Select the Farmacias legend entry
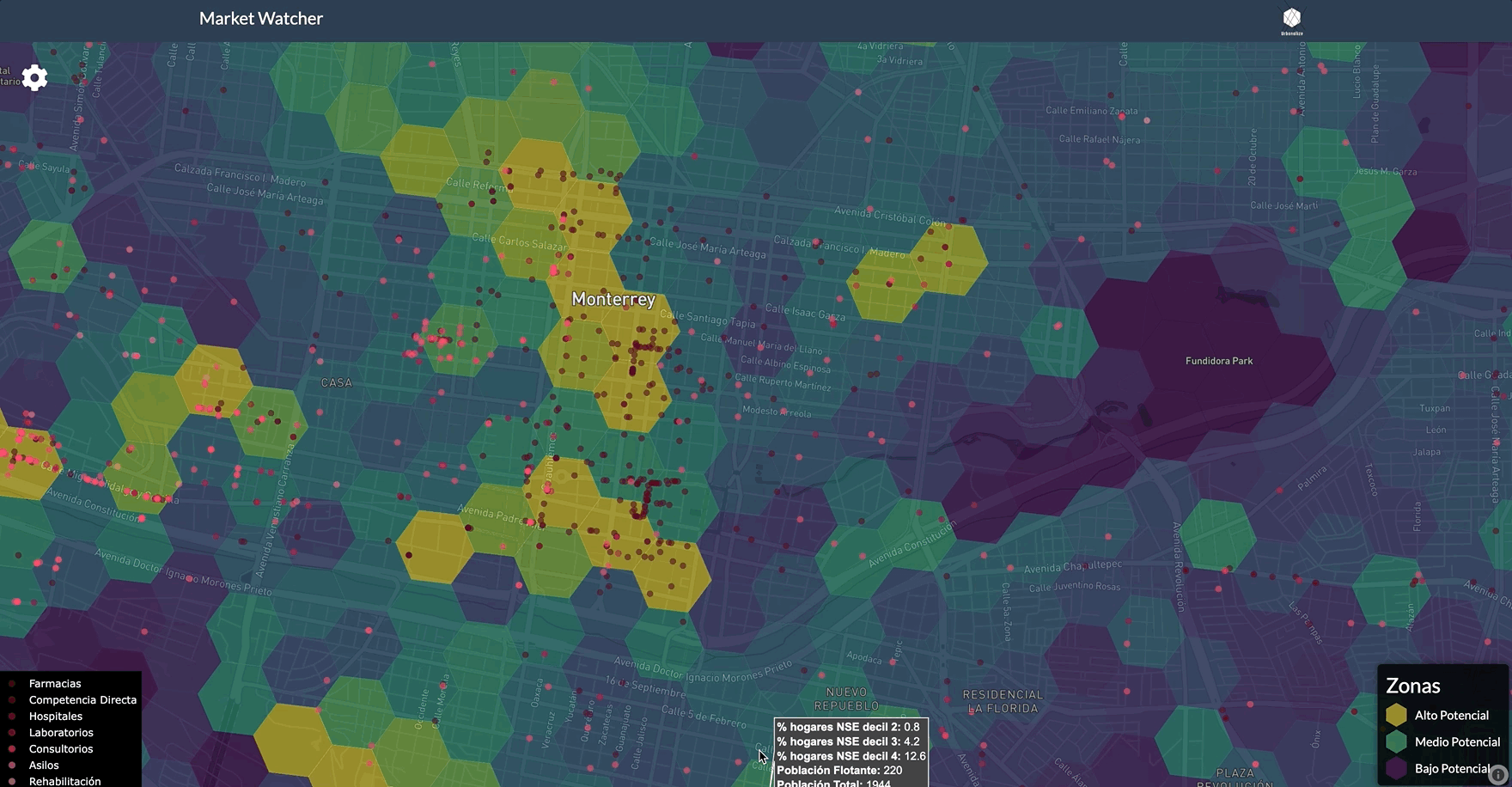1512x787 pixels. coord(55,684)
